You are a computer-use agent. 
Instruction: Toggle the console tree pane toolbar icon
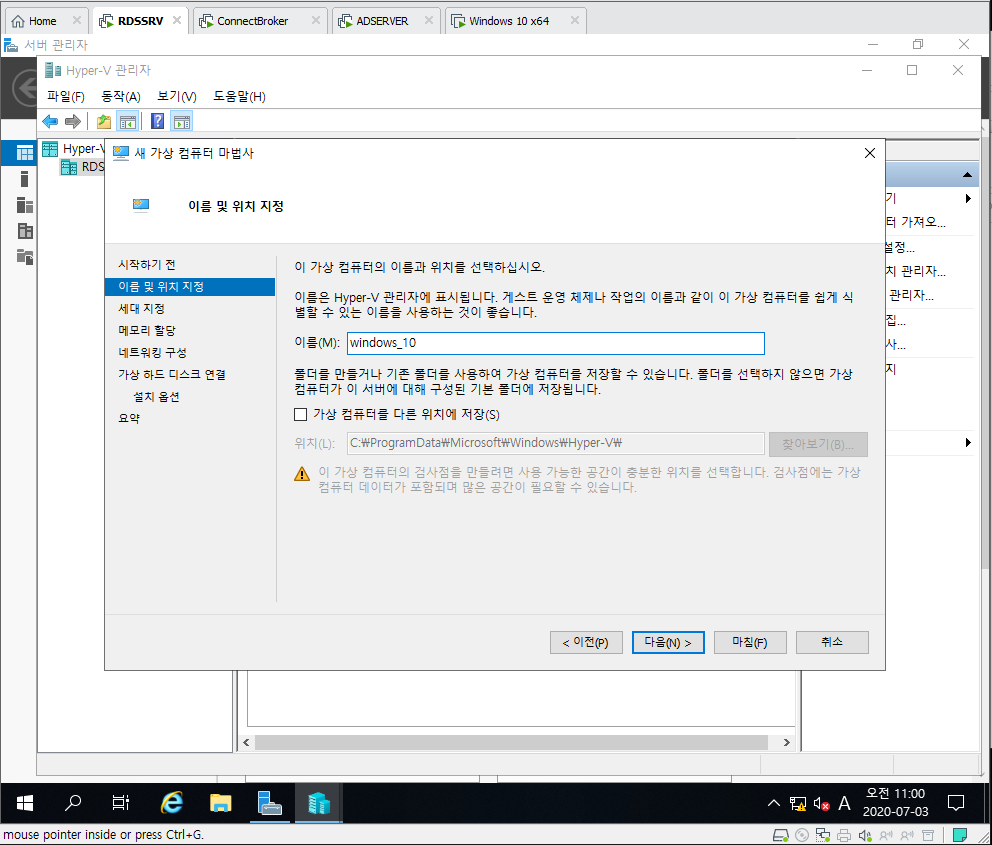[128, 121]
